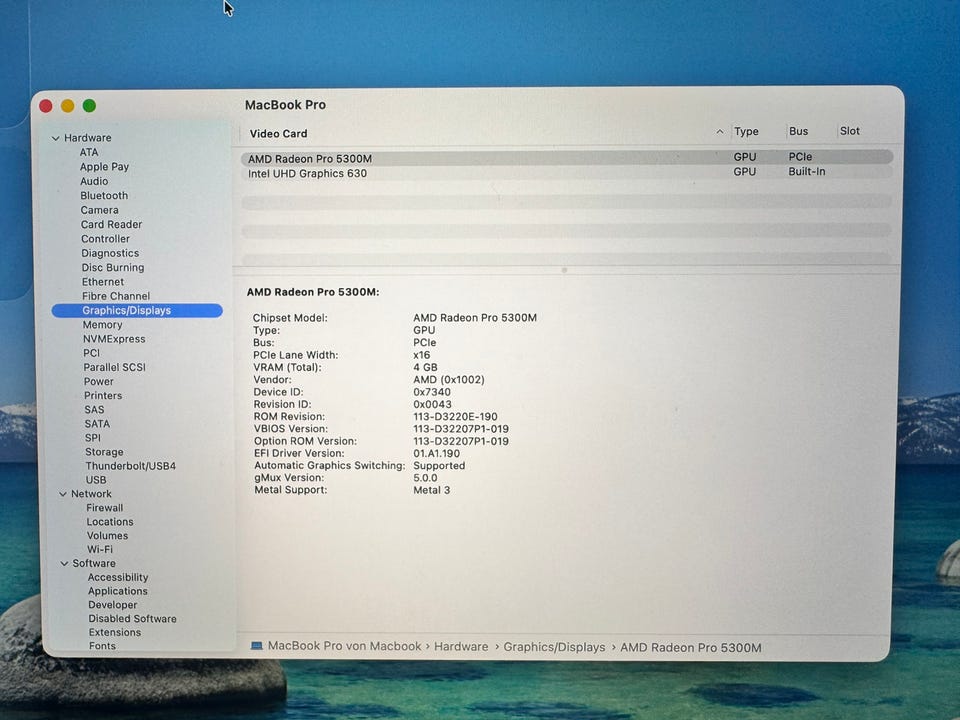Click the pane splitter handle dot
This screenshot has height=720, width=960.
pos(564,270)
